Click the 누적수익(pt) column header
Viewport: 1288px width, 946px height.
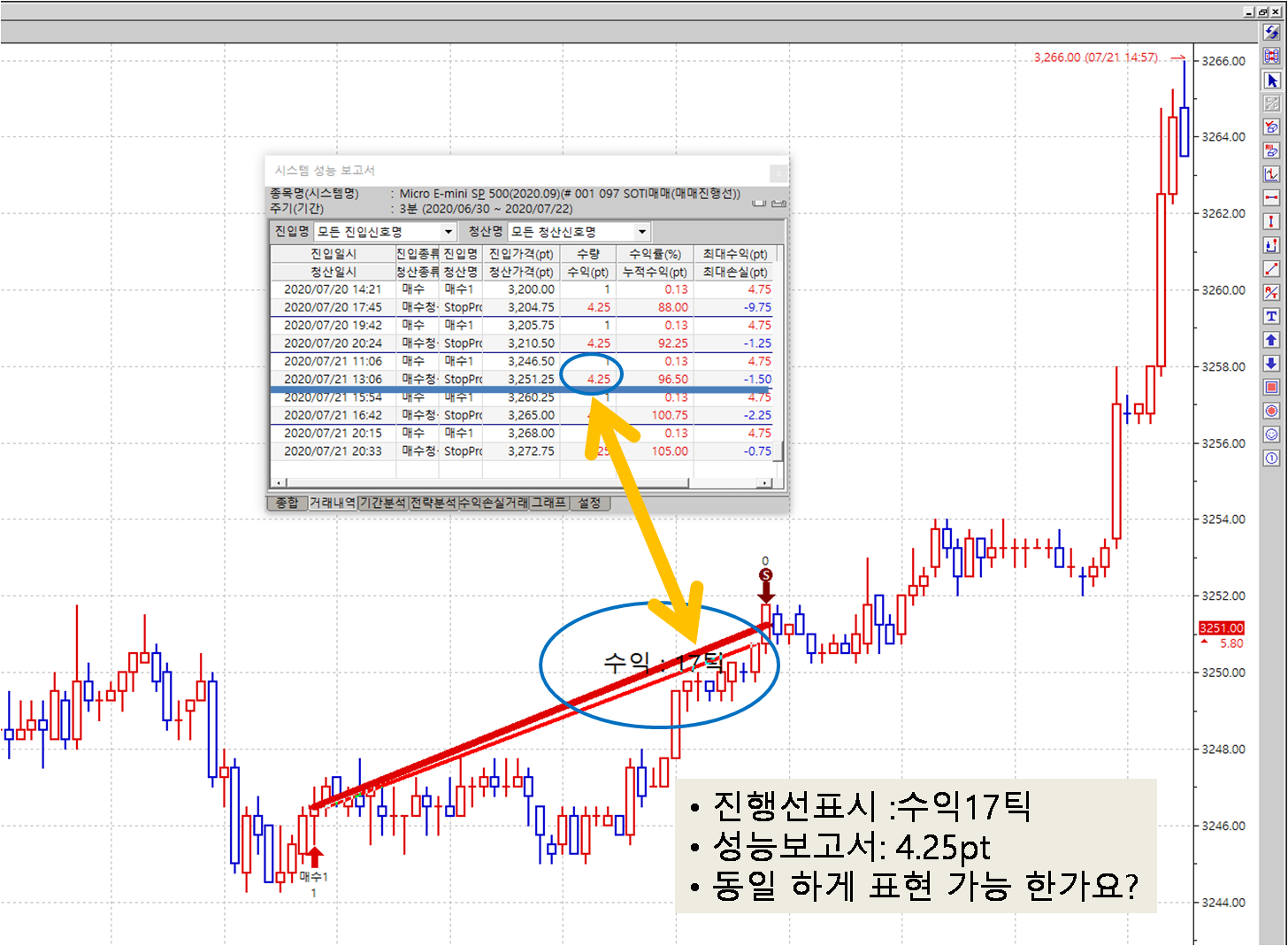655,272
